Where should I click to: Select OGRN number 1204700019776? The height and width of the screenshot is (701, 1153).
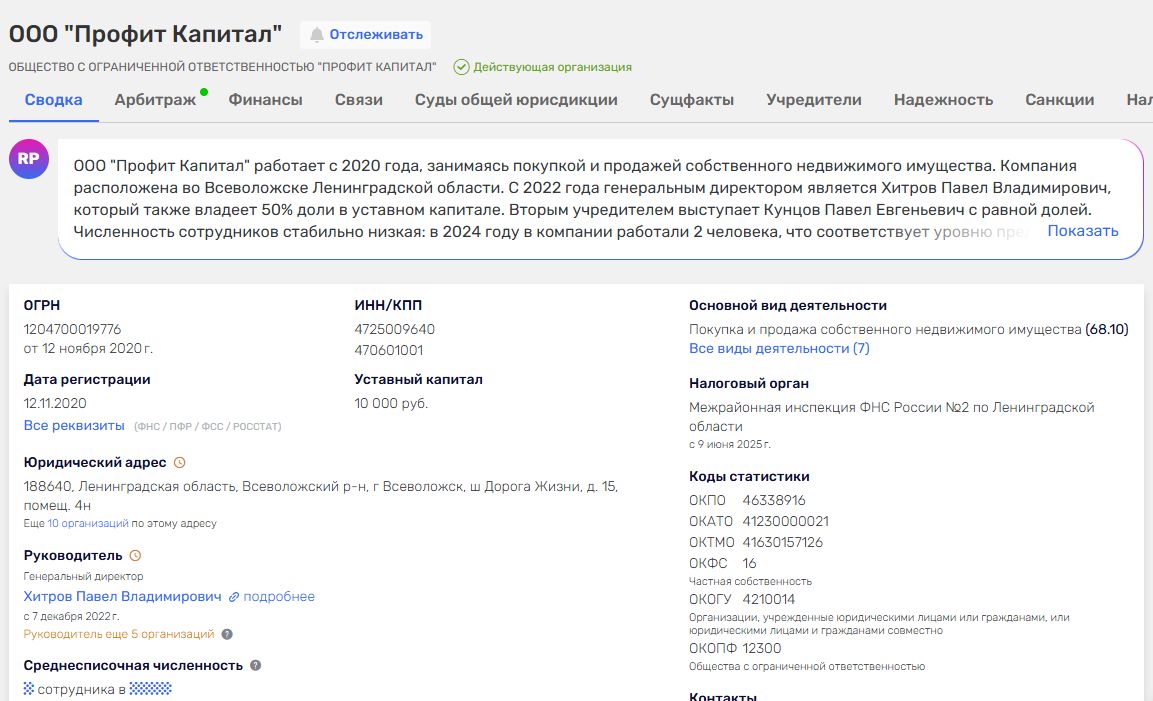72,330
